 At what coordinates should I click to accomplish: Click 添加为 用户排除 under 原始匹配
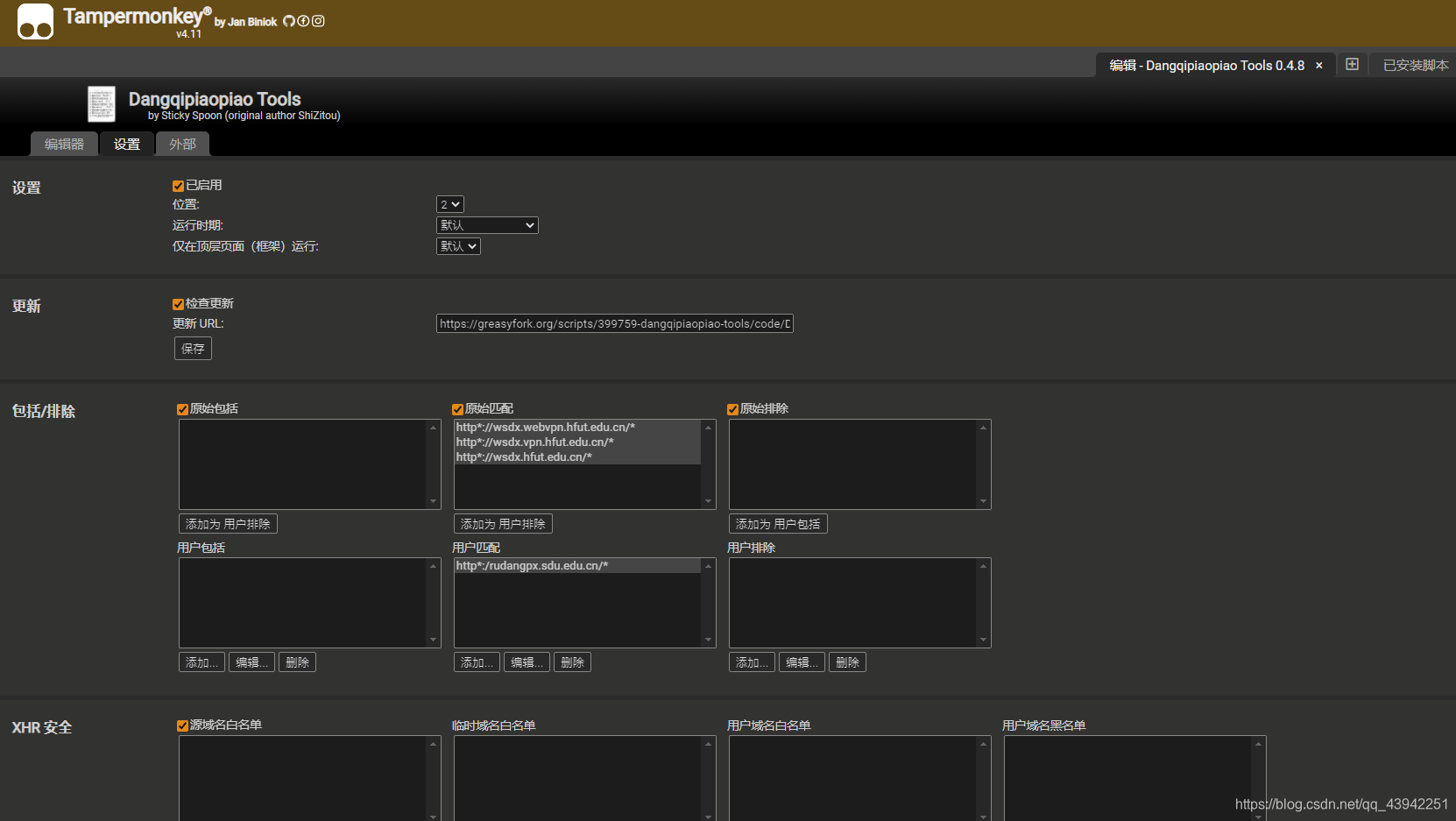(503, 524)
